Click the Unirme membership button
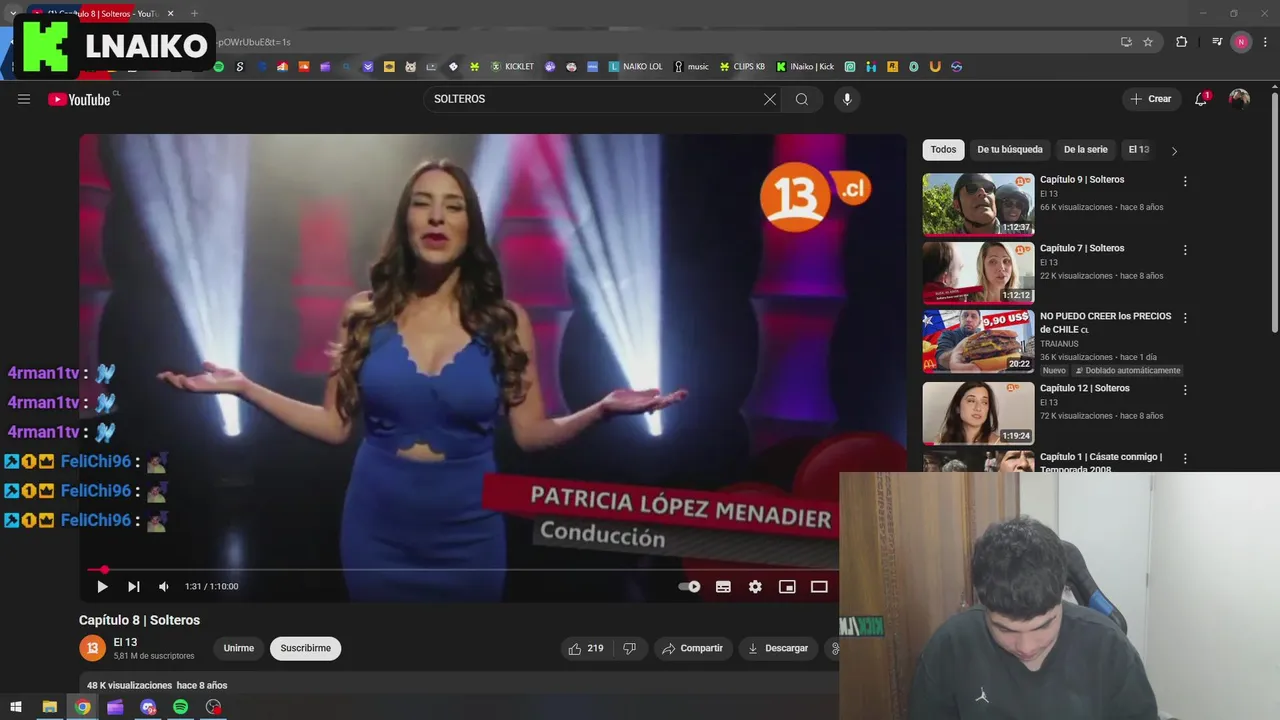The width and height of the screenshot is (1280, 720). [x=238, y=648]
